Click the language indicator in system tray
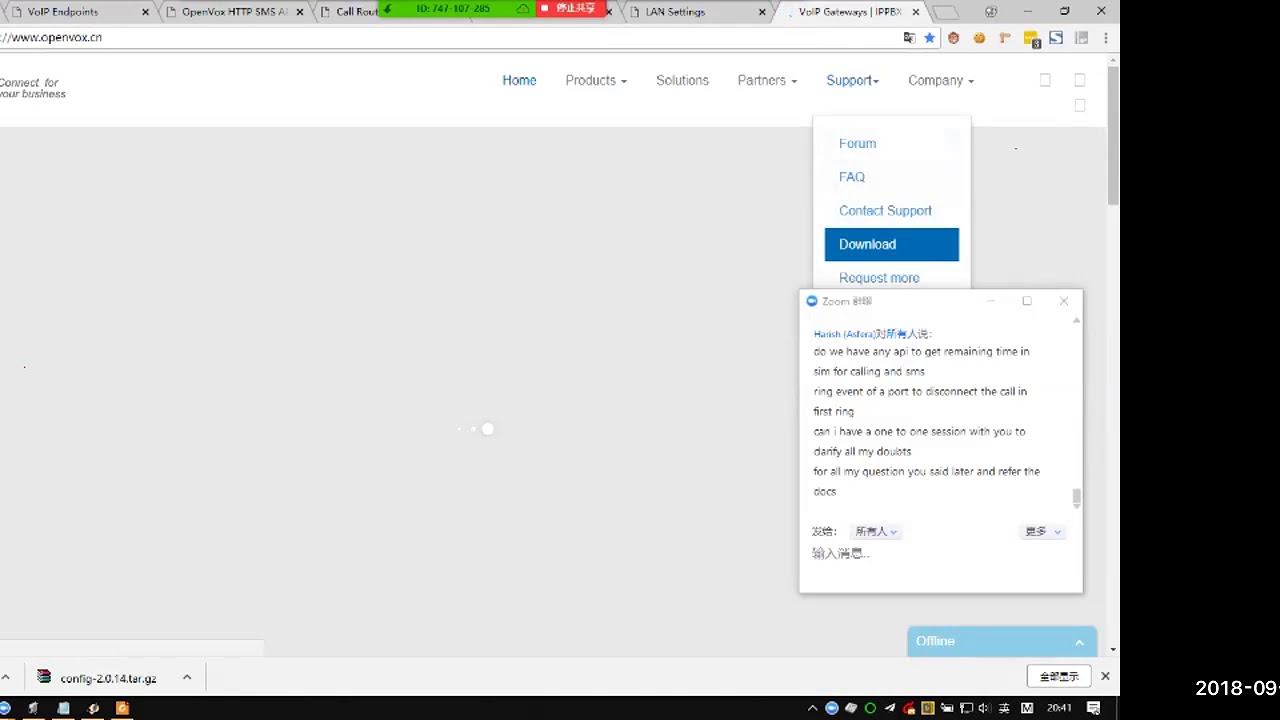This screenshot has height=720, width=1280. [1004, 708]
